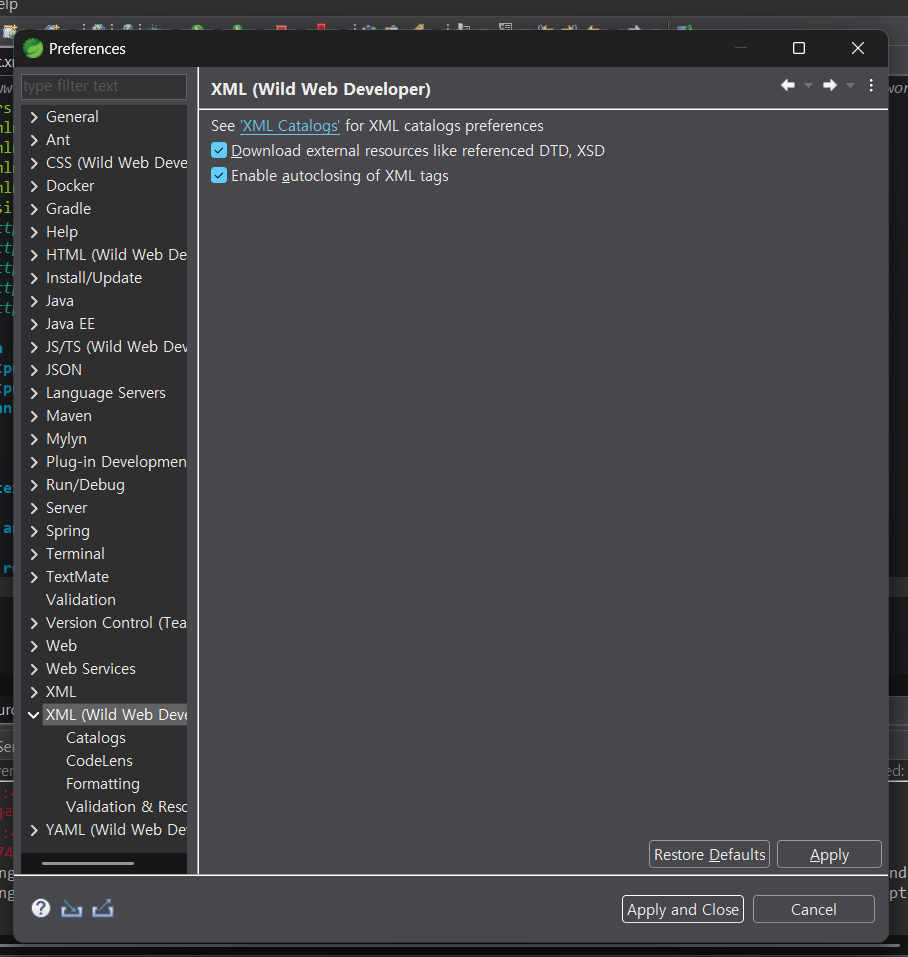The width and height of the screenshot is (908, 957).
Task: Select the Web preference category
Action: click(x=62, y=646)
